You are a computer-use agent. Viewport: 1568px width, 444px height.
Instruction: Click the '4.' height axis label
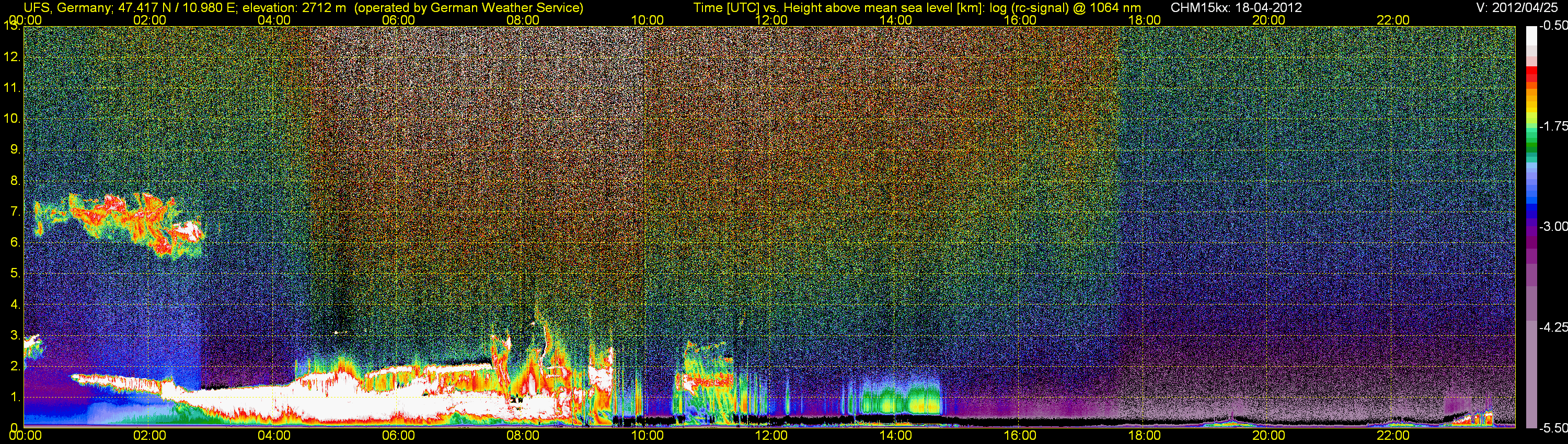[x=15, y=304]
